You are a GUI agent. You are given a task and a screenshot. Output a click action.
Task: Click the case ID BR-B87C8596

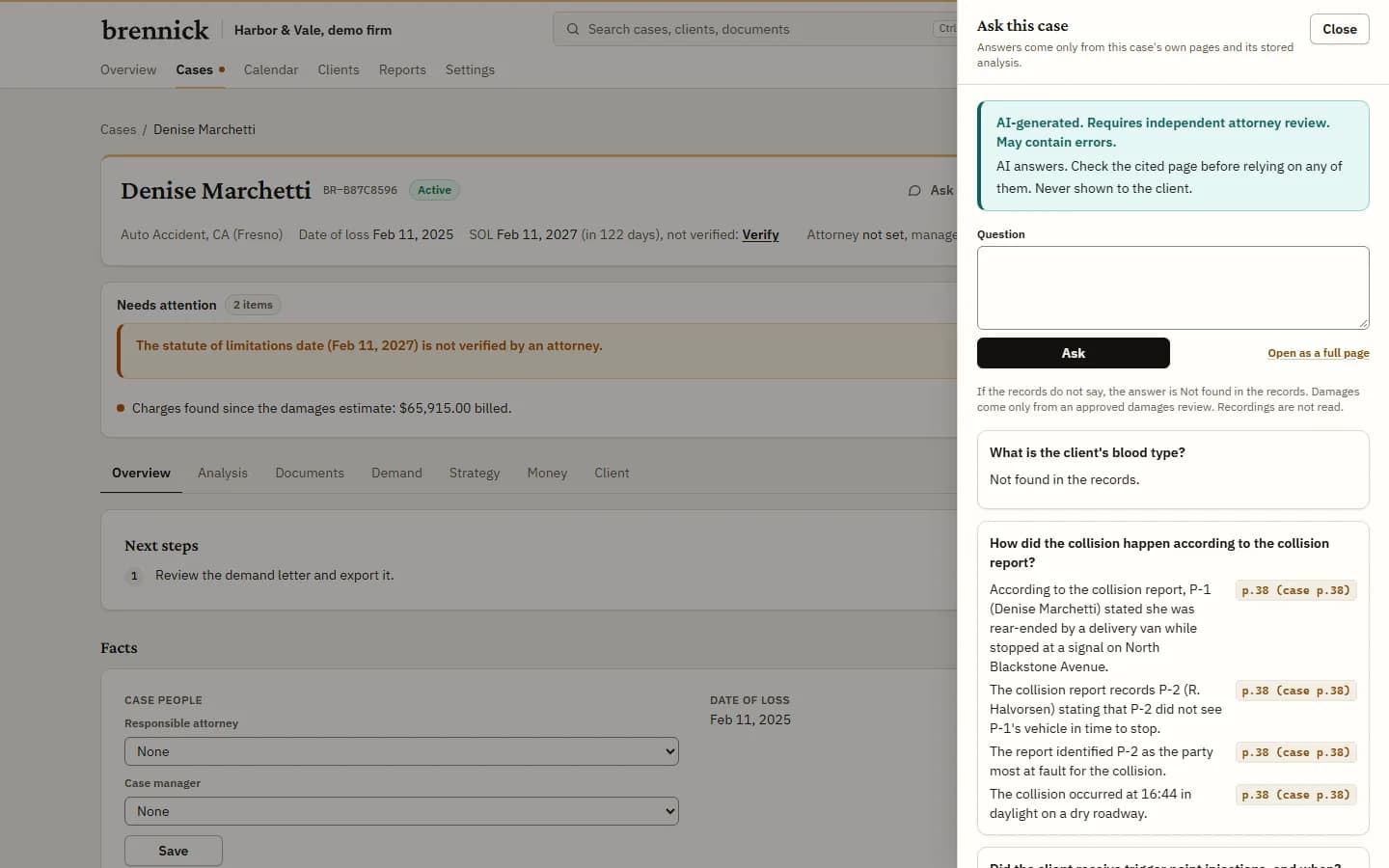click(x=360, y=190)
